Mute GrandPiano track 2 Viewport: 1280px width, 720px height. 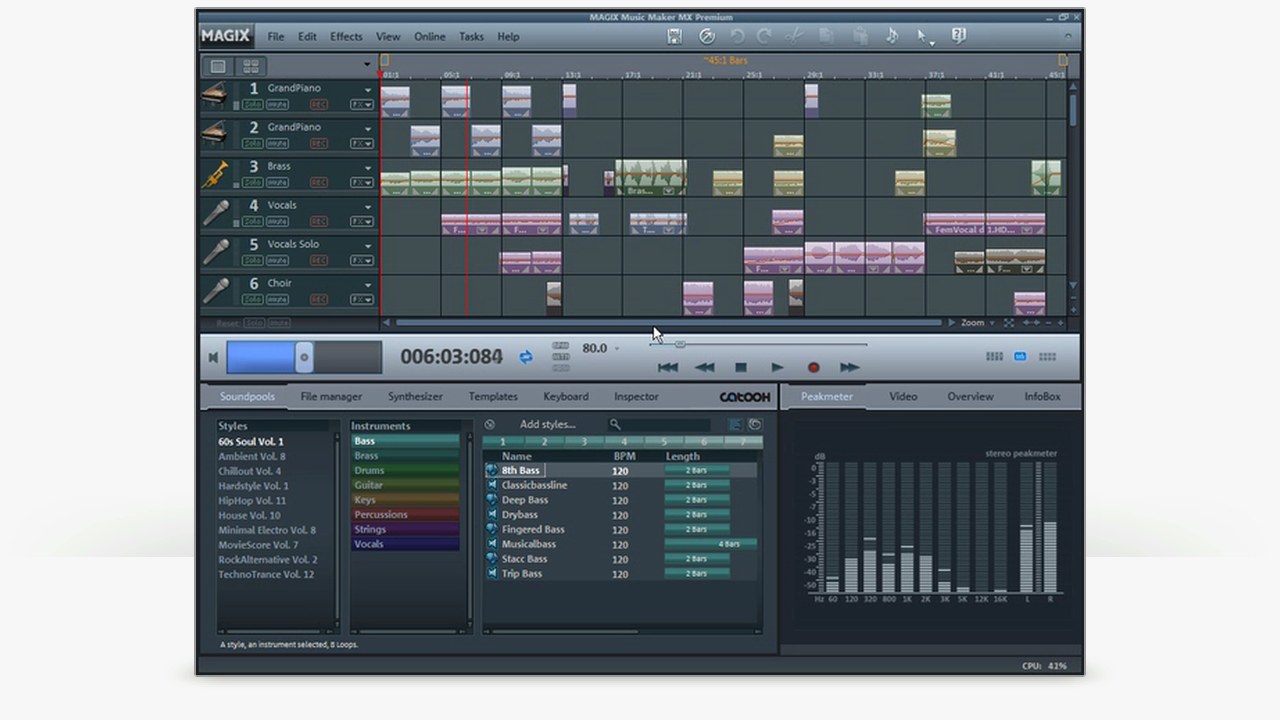277,143
